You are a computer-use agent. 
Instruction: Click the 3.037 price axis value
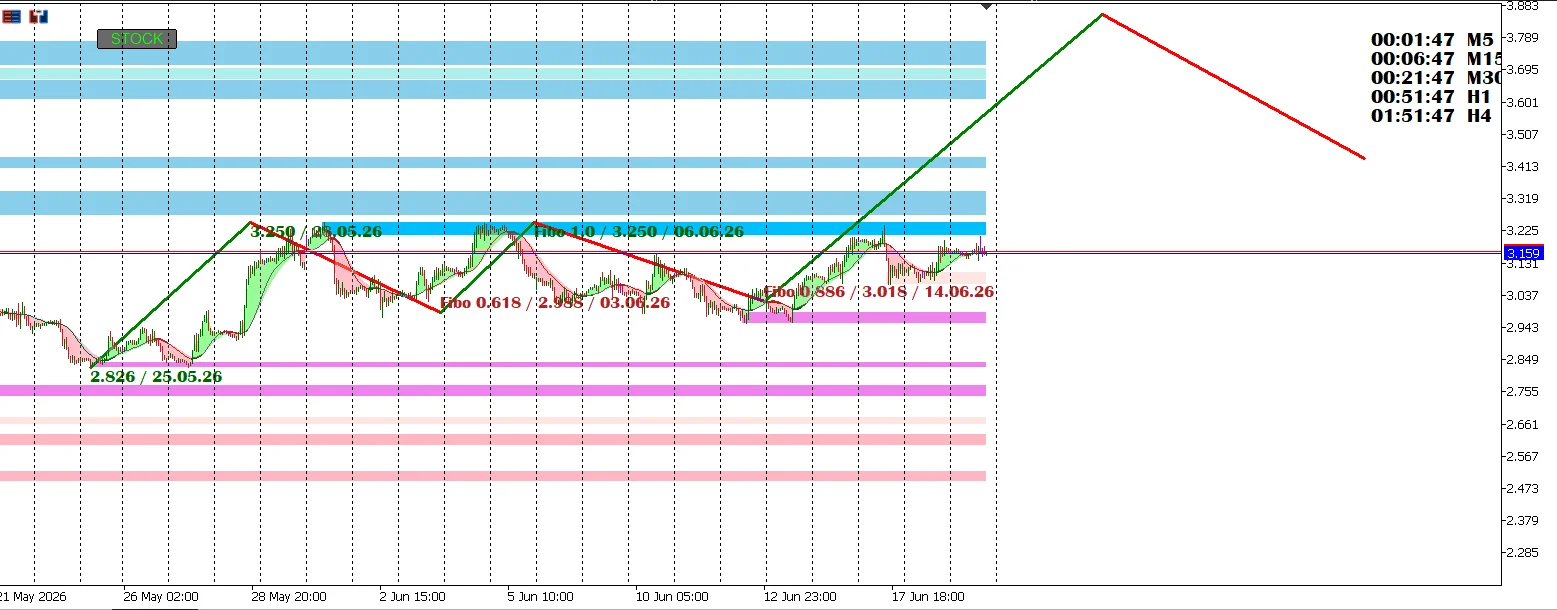click(1523, 295)
